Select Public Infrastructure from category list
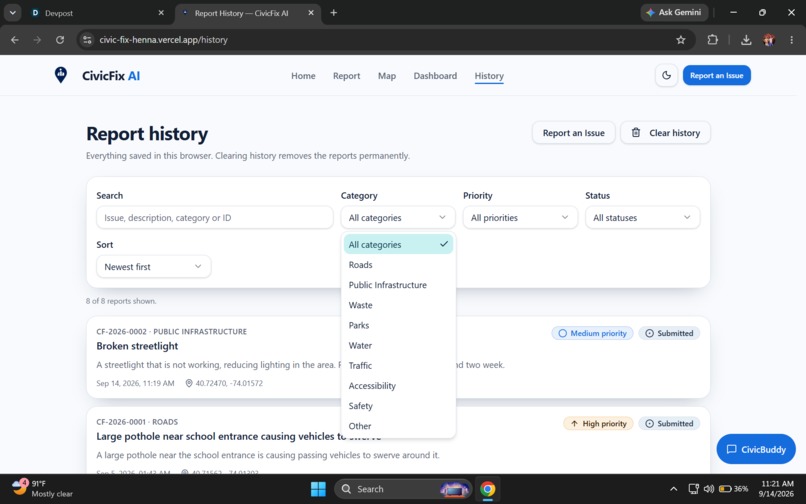806x504 pixels. click(x=398, y=285)
